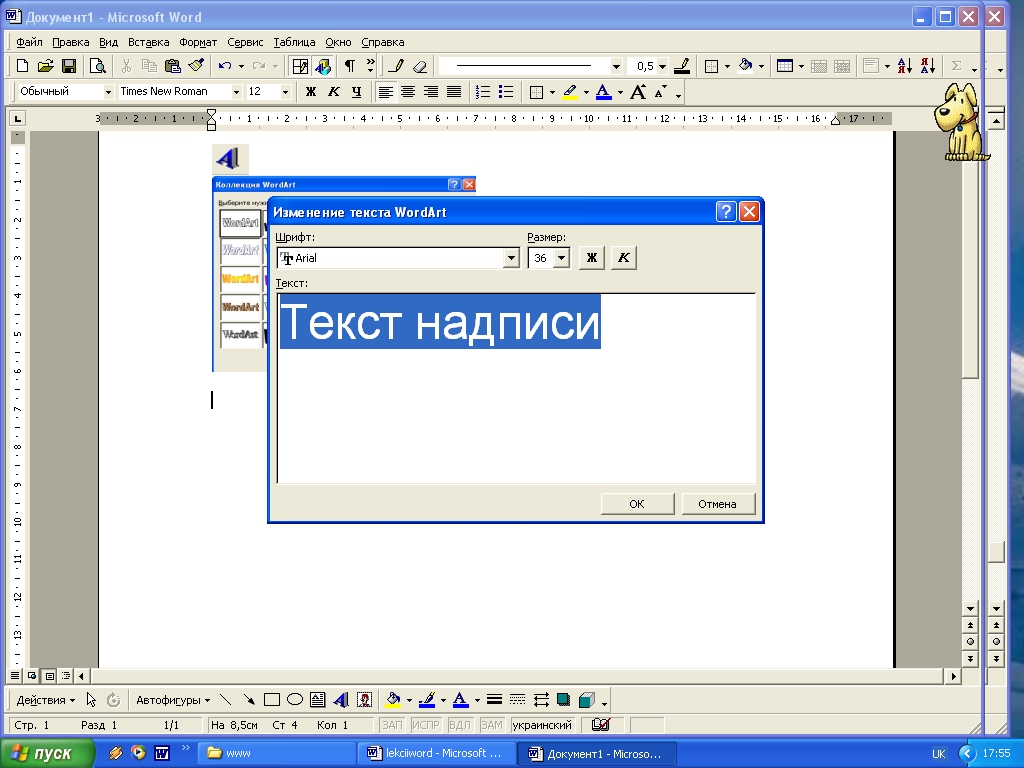
Task: Select the Draw Table pencil tool
Action: [x=396, y=66]
